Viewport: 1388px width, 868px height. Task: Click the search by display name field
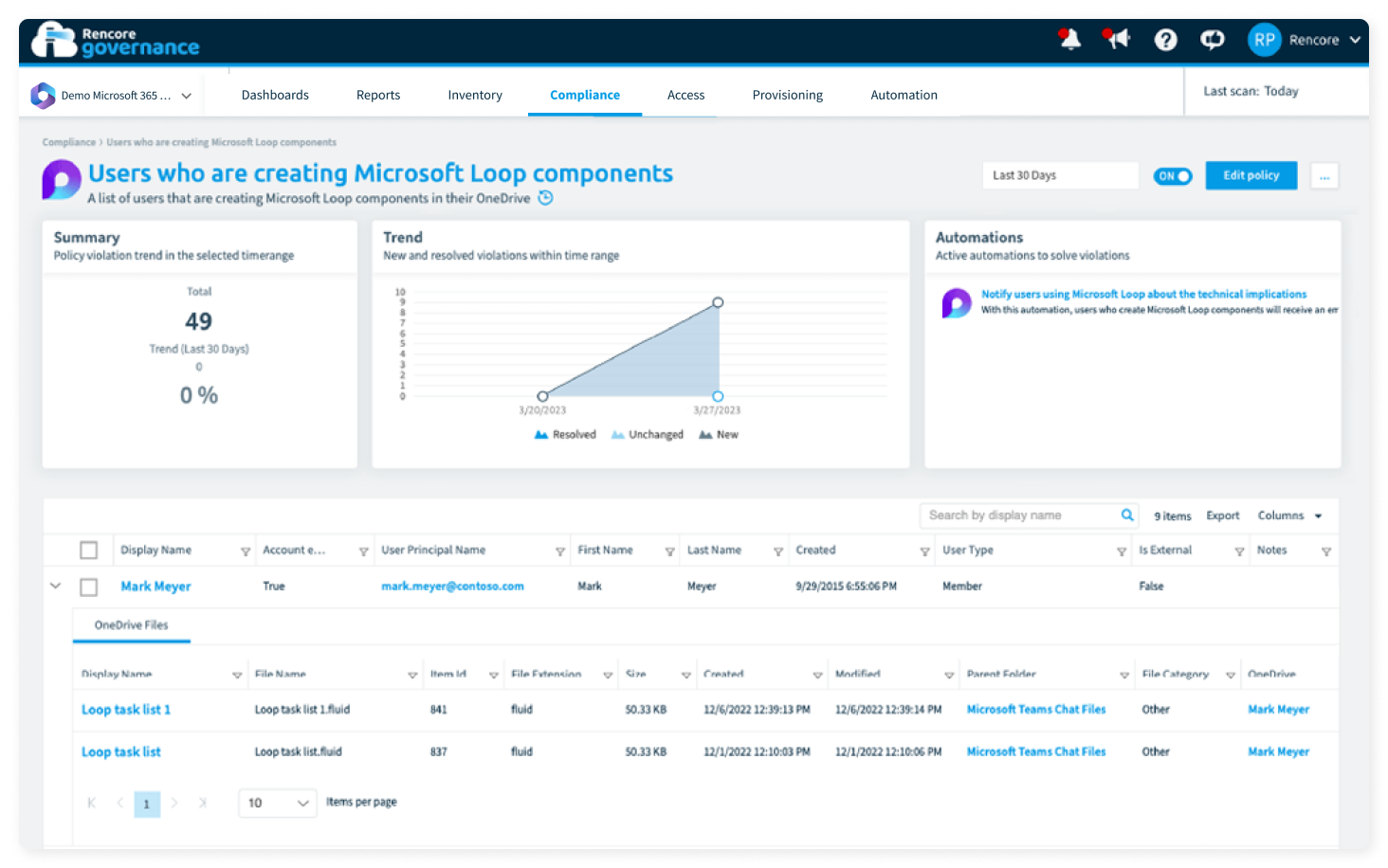click(x=1014, y=515)
